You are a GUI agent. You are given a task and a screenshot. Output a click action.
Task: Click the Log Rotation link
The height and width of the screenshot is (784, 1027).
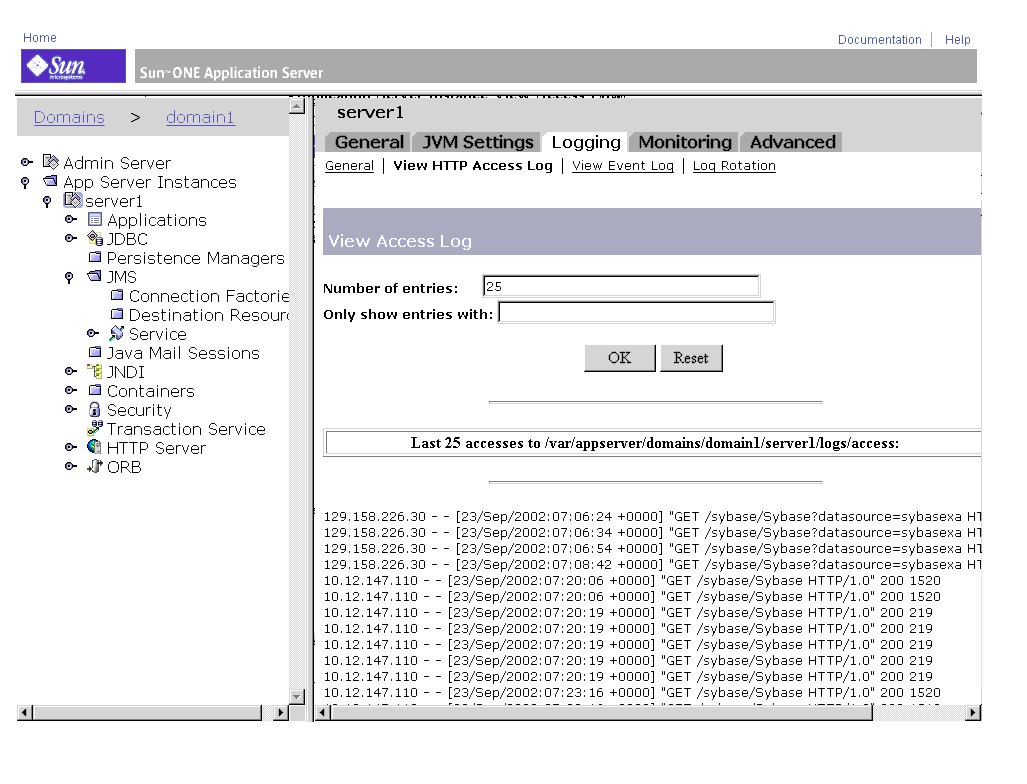point(733,166)
